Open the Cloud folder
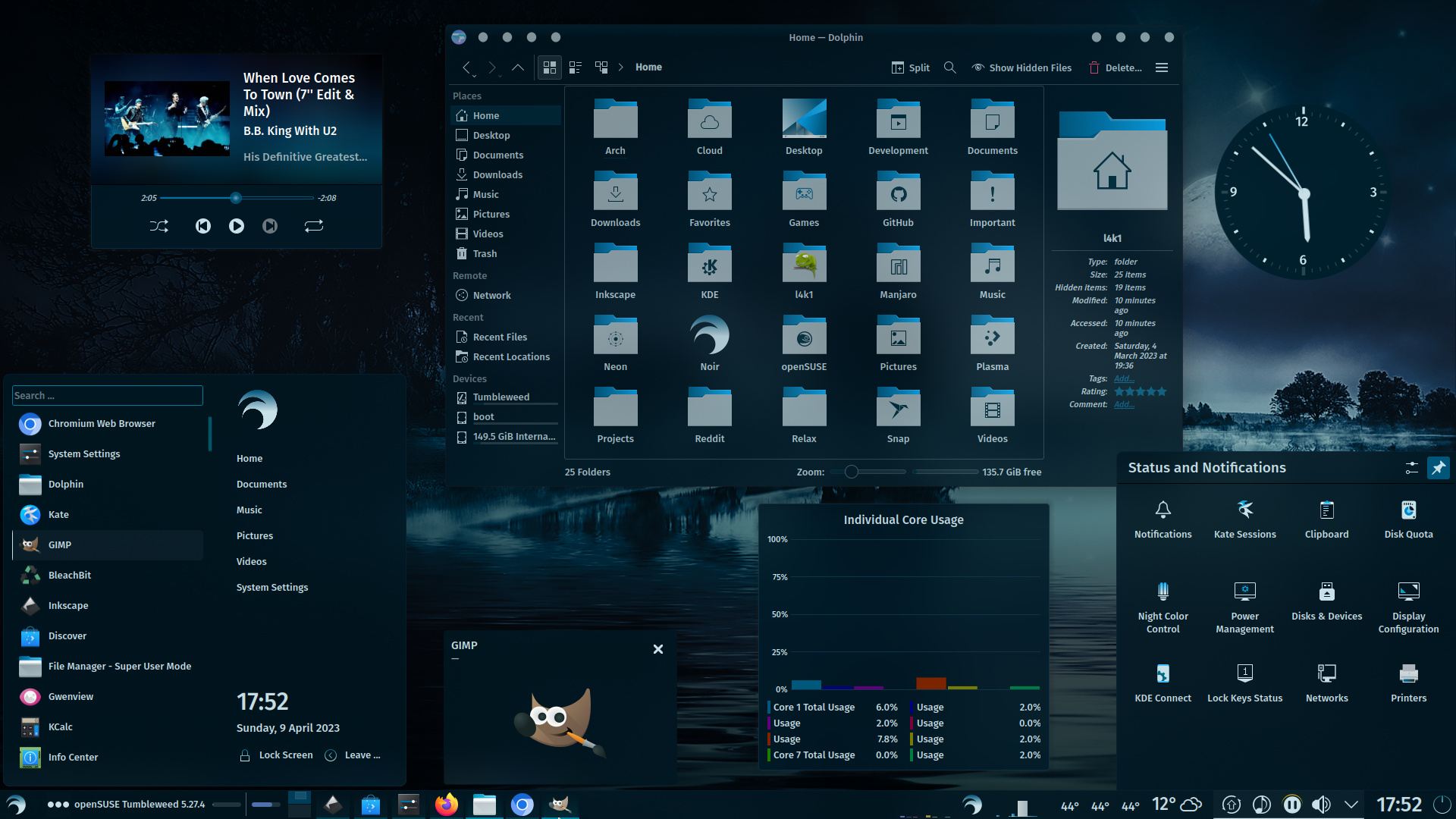This screenshot has height=819, width=1456. coord(710,128)
